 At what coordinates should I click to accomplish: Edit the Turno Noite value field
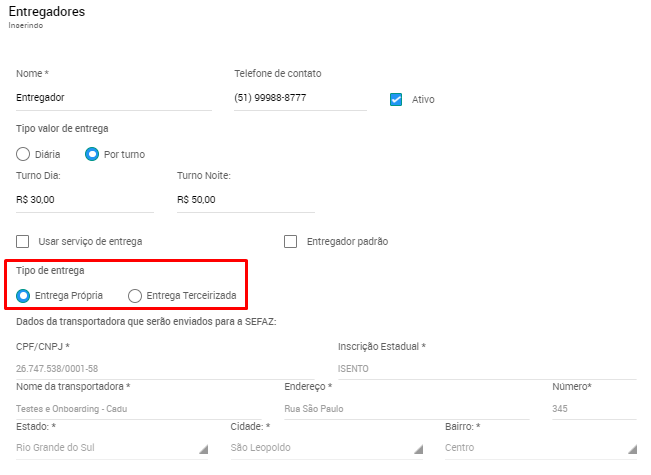(x=245, y=200)
